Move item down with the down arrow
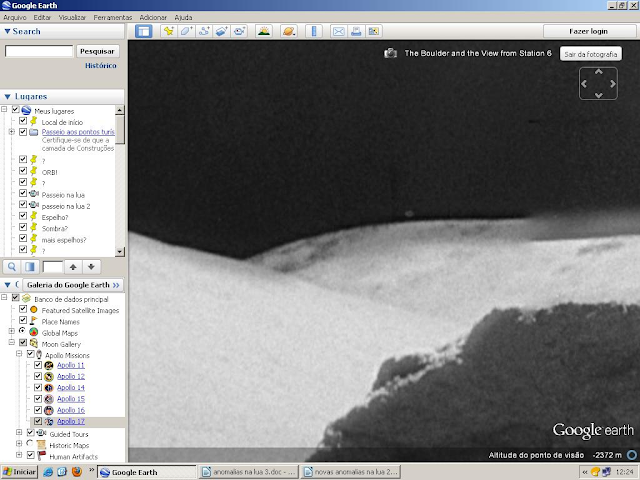The height and width of the screenshot is (480, 640). pos(91,267)
